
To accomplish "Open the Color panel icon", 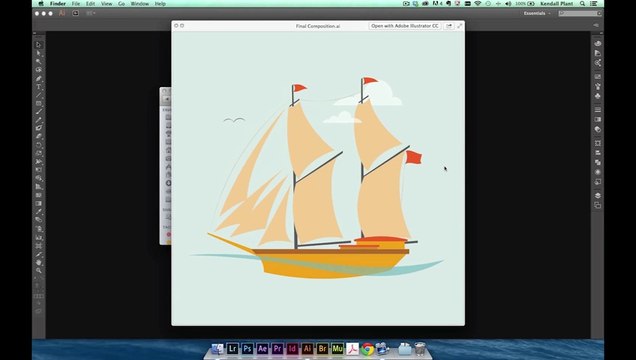I will [597, 43].
